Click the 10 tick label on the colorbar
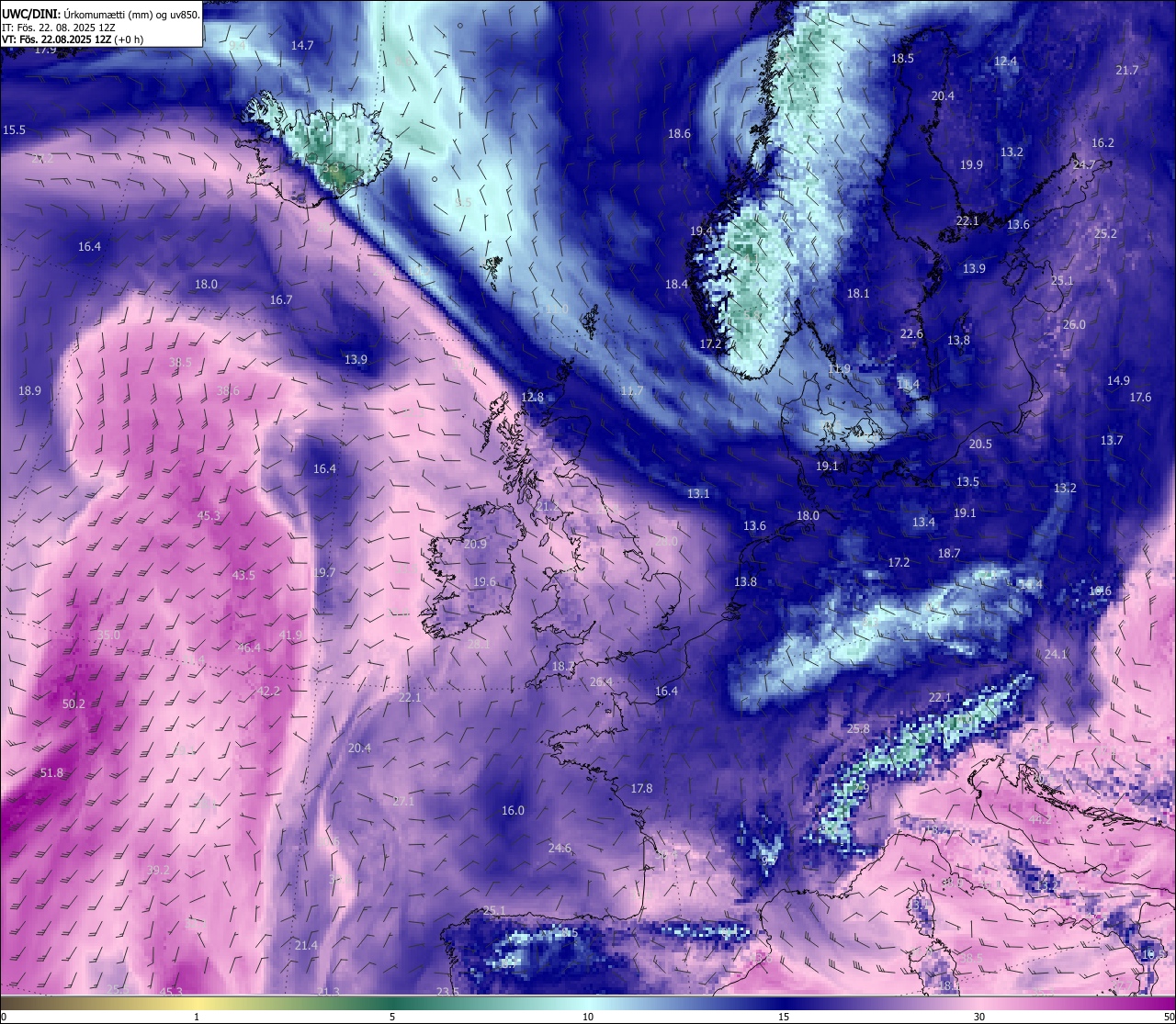This screenshot has width=1176, height=1024. pos(588,1017)
